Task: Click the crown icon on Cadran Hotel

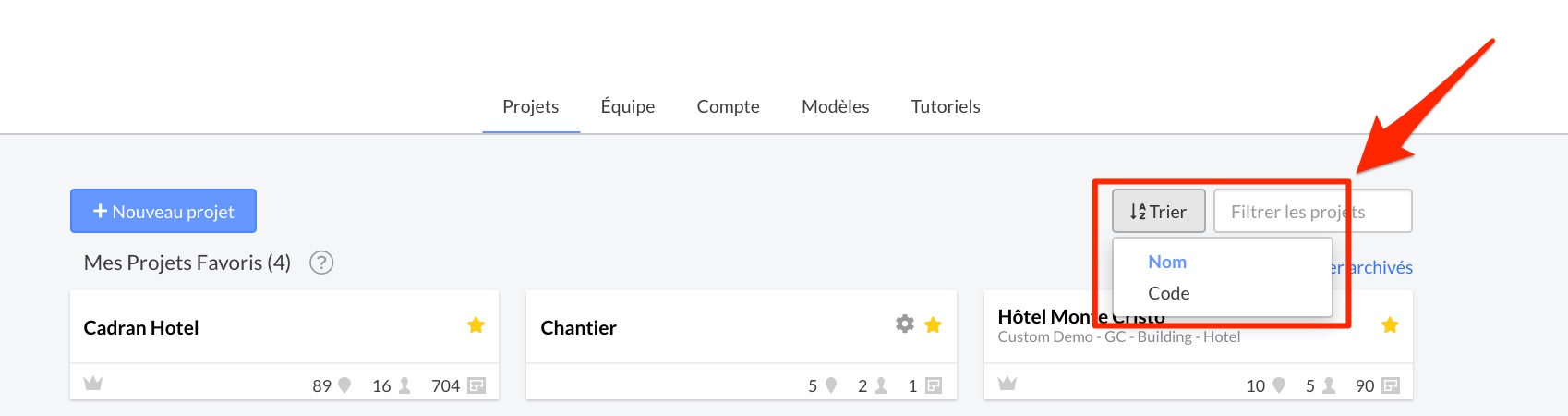Action: point(93,384)
